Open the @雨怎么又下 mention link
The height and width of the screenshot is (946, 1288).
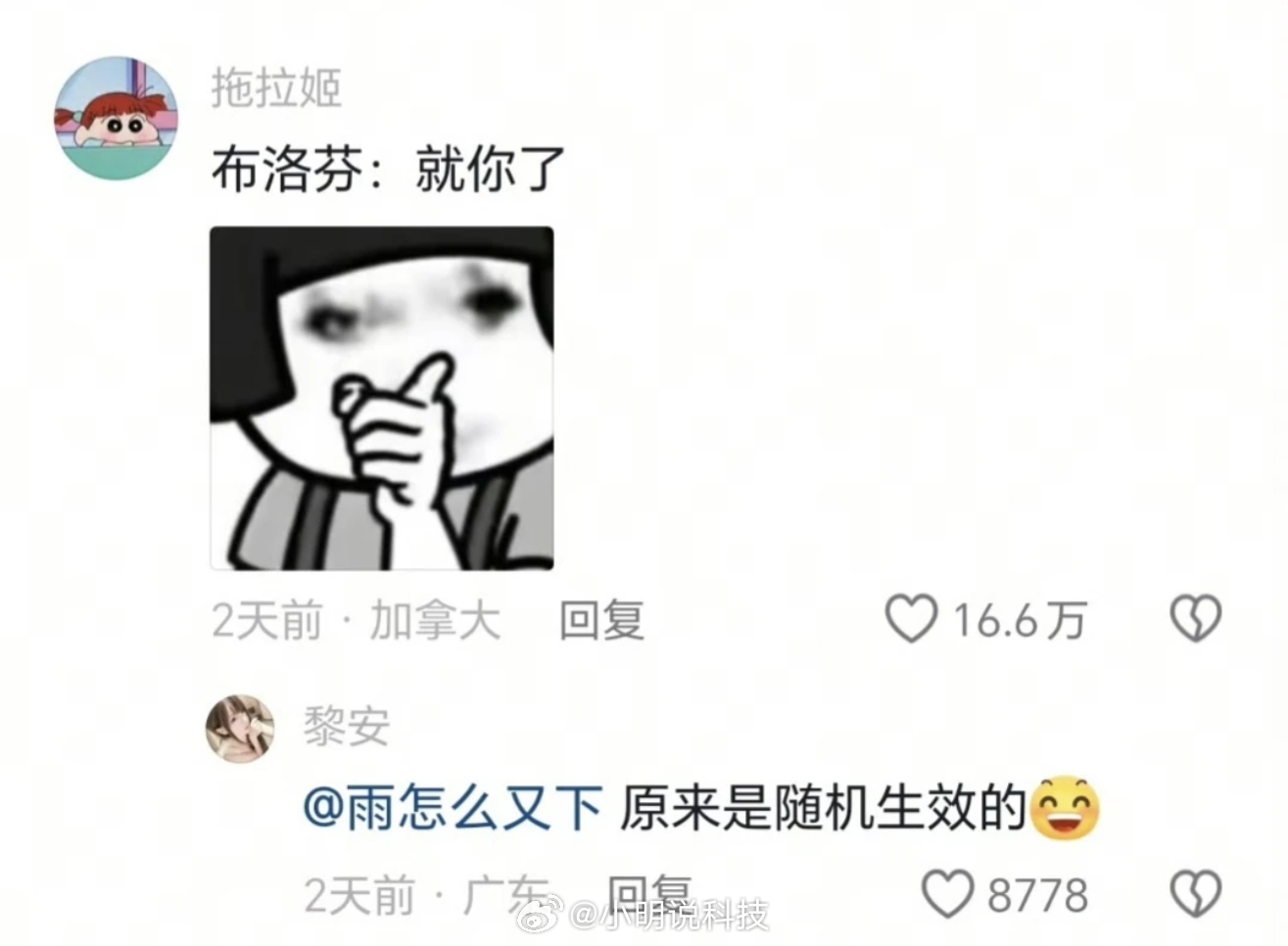453,810
